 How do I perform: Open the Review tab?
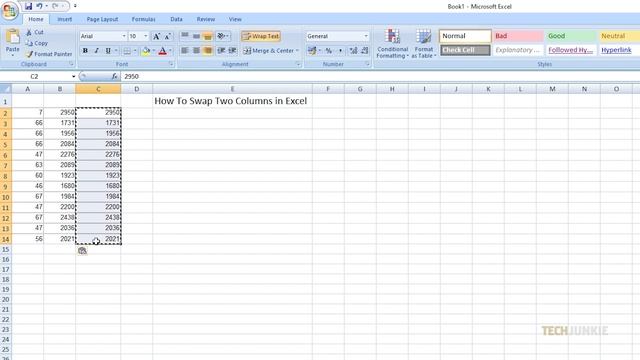tap(206, 19)
